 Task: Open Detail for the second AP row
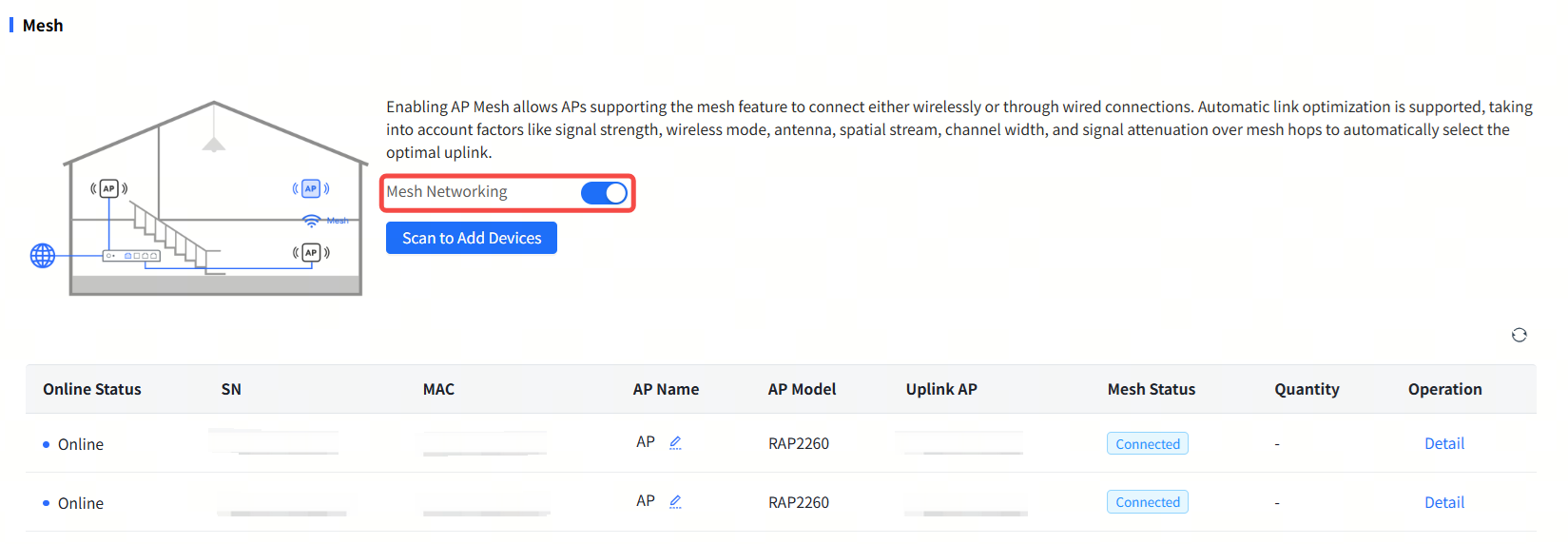coord(1443,502)
